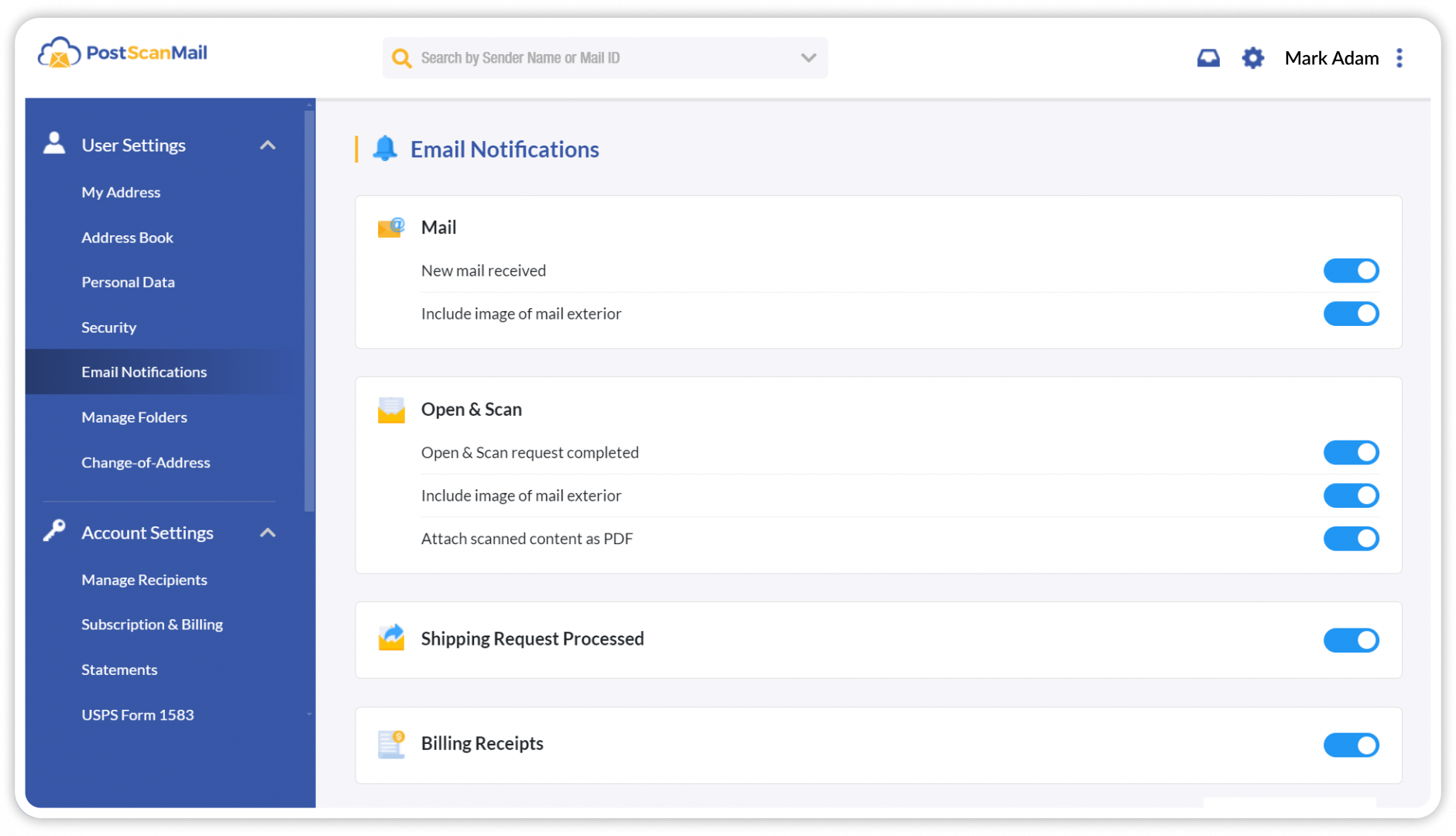View USPS Form 1583
Image resolution: width=1456 pixels, height=836 pixels.
[137, 714]
